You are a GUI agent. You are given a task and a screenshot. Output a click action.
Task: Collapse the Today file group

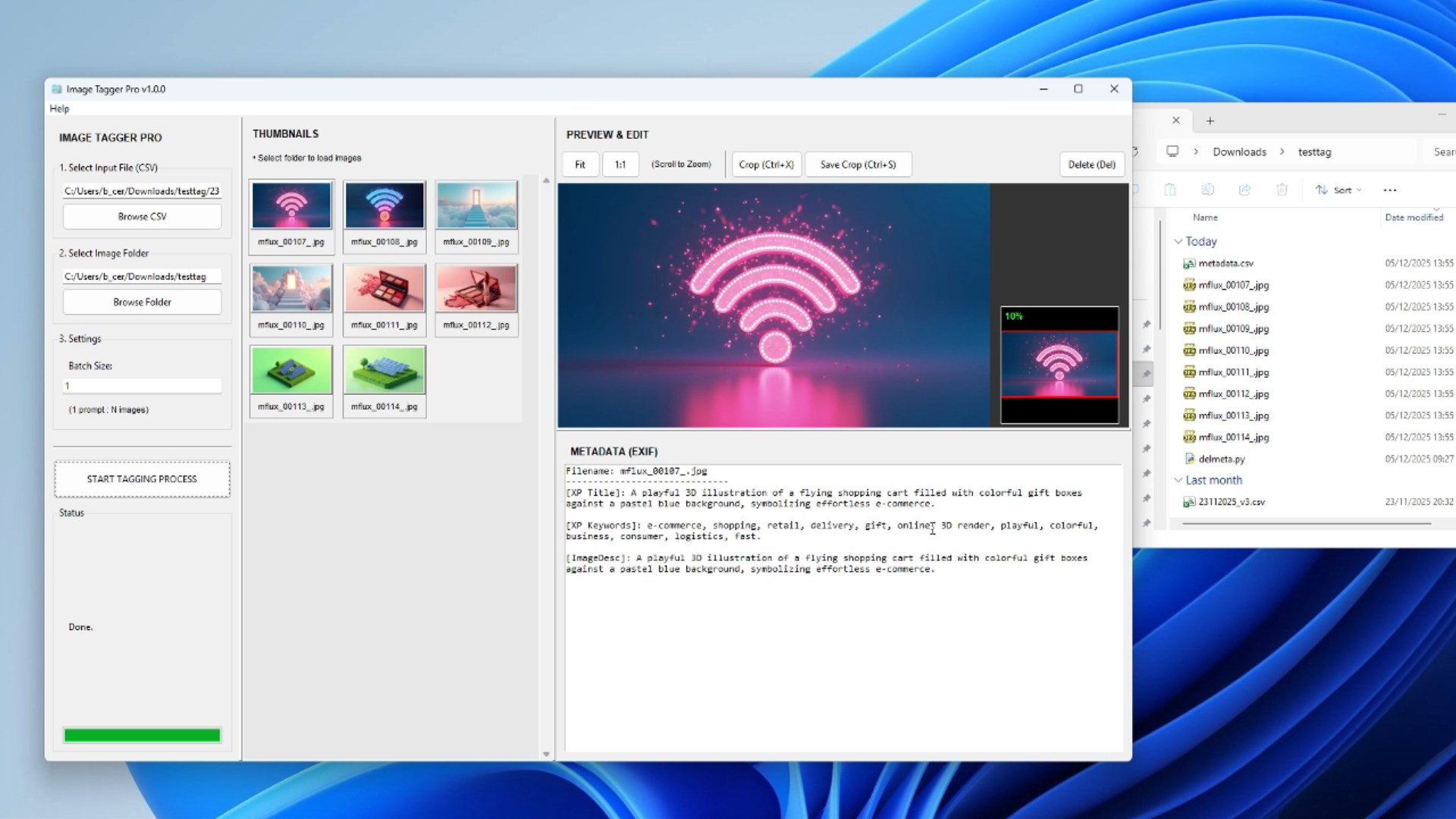pyautogui.click(x=1178, y=241)
